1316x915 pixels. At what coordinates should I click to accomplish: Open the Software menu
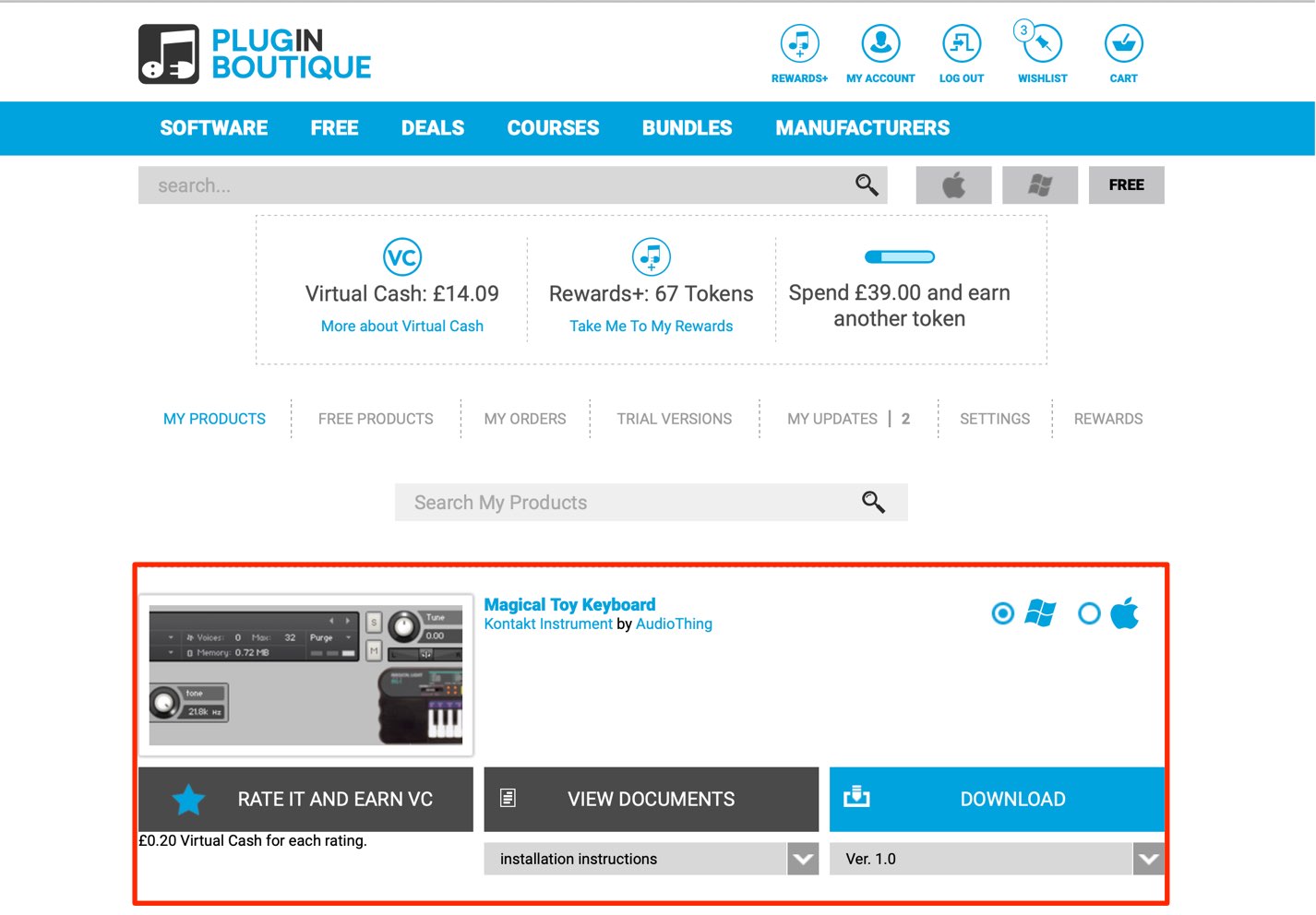(x=214, y=128)
